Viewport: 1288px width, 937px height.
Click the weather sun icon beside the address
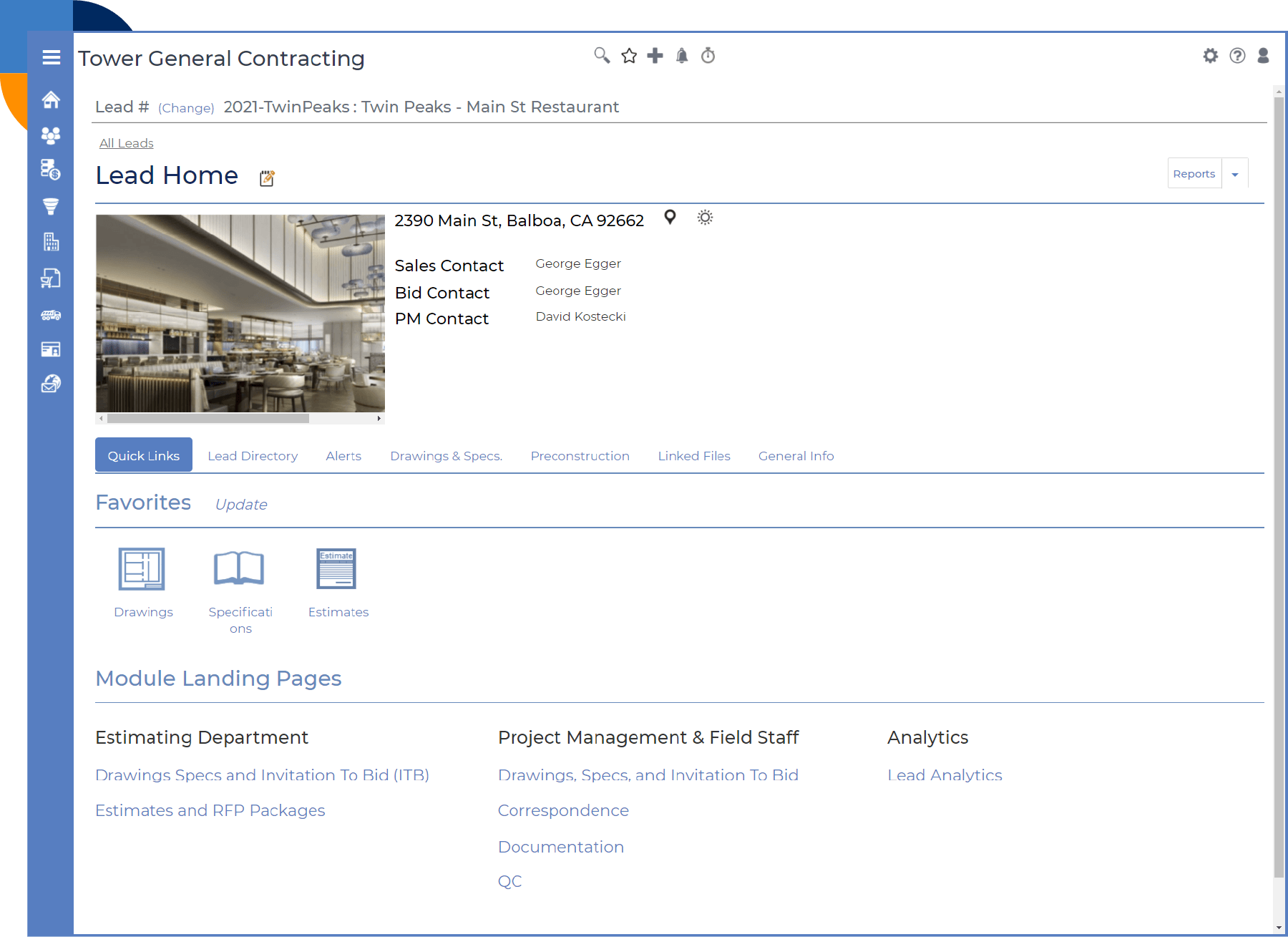click(705, 218)
